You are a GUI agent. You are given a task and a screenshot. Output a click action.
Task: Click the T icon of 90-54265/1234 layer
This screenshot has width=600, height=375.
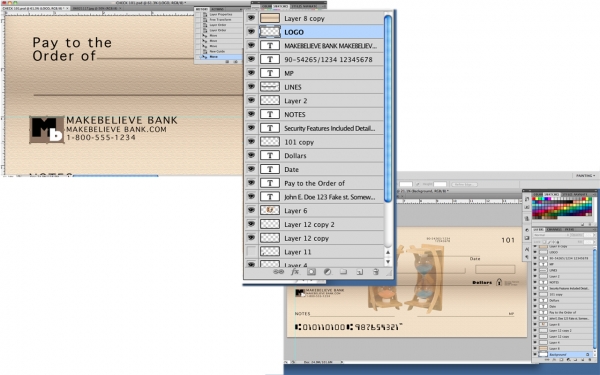pos(270,59)
